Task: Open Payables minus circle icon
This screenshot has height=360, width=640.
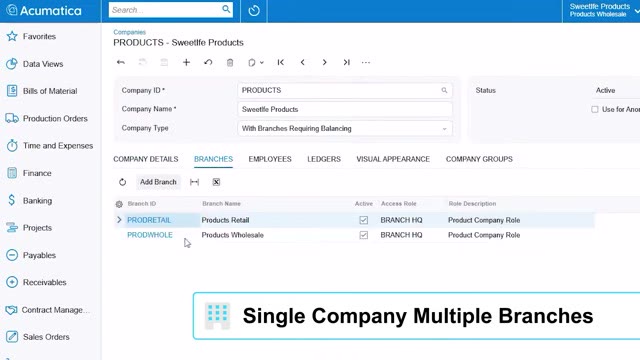Action: 12,255
